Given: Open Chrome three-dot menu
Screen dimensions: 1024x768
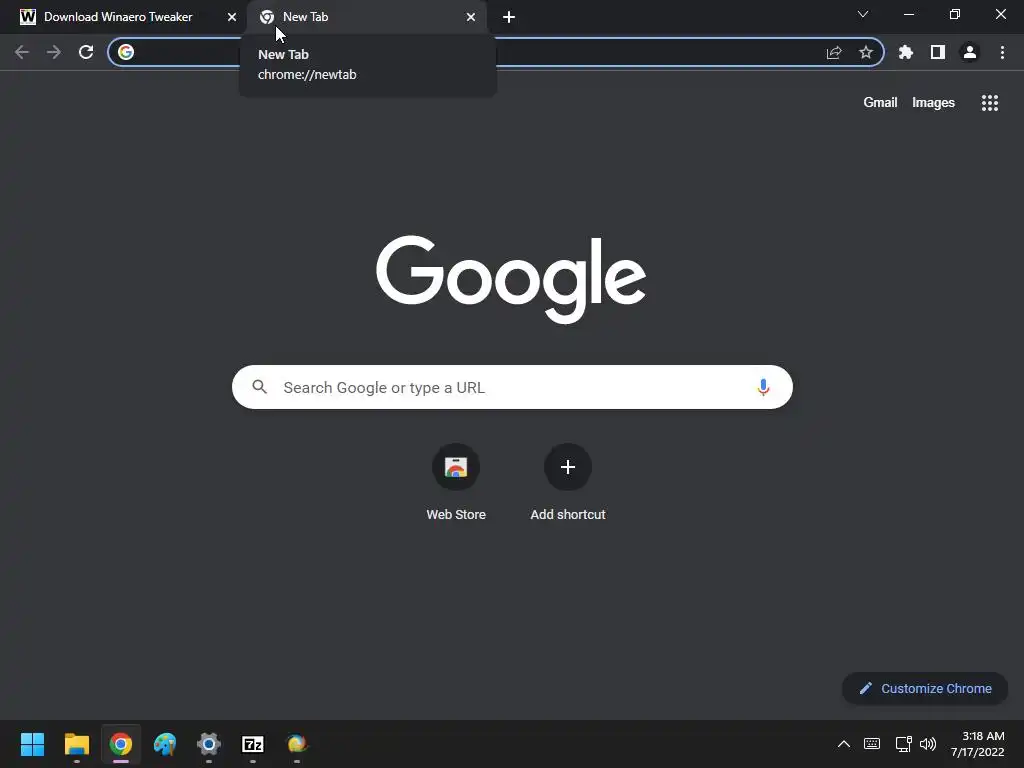Looking at the screenshot, I should [x=1002, y=52].
